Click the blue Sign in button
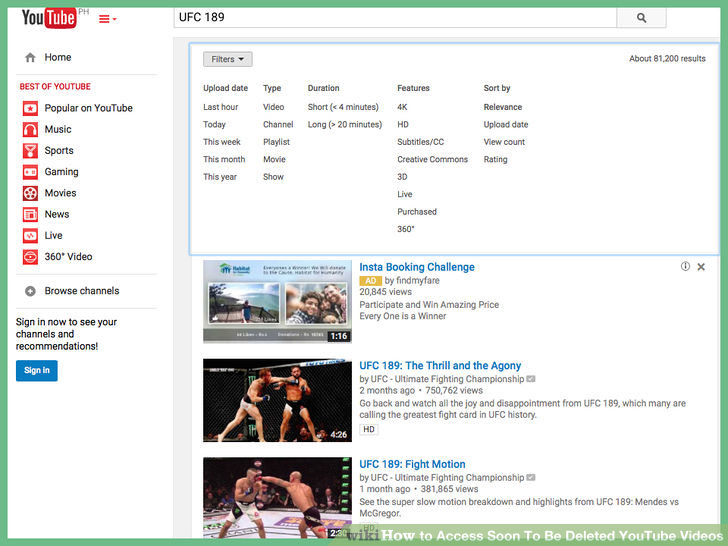728x546 pixels. pos(37,370)
